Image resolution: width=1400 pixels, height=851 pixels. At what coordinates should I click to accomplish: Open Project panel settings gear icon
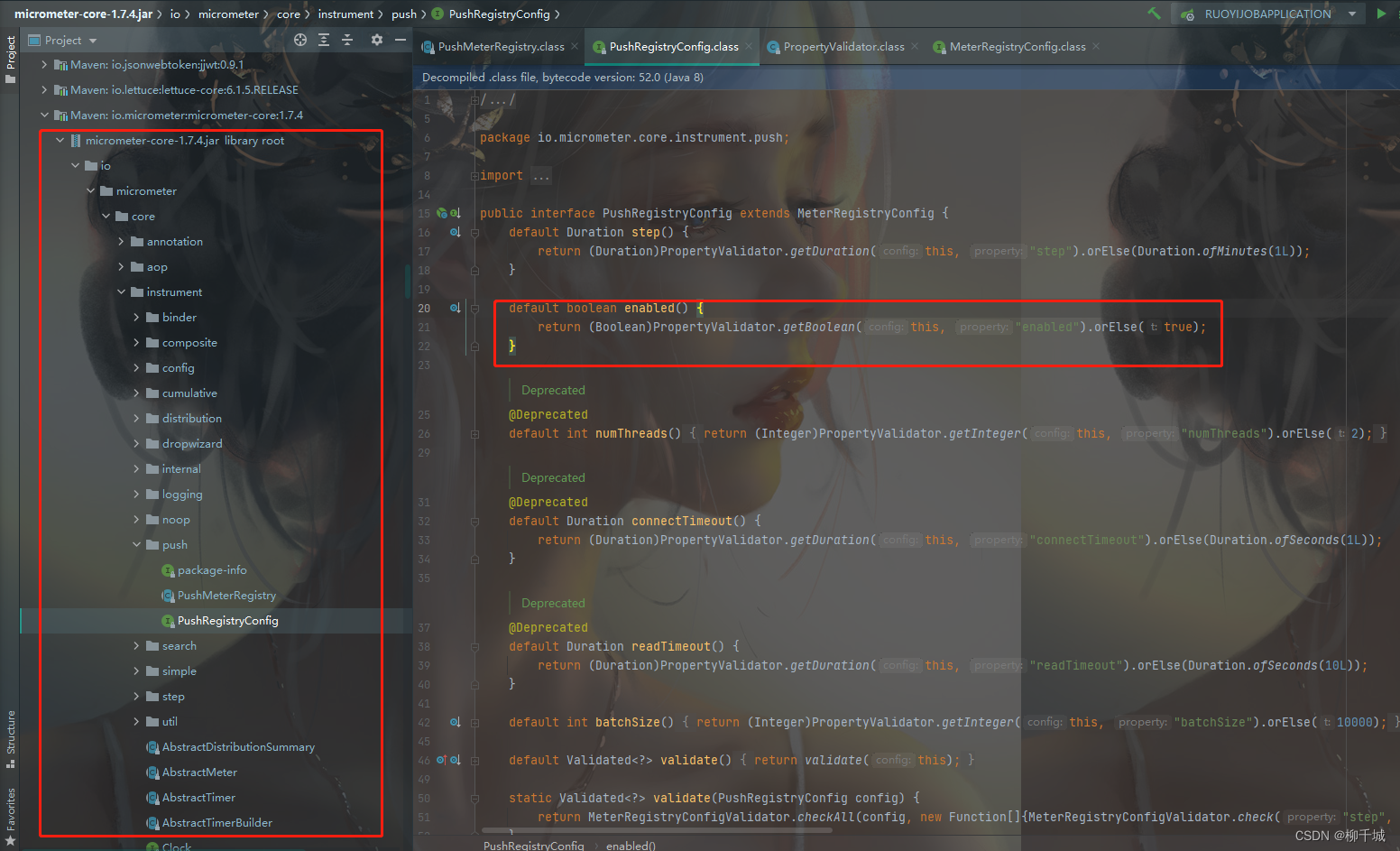click(376, 40)
